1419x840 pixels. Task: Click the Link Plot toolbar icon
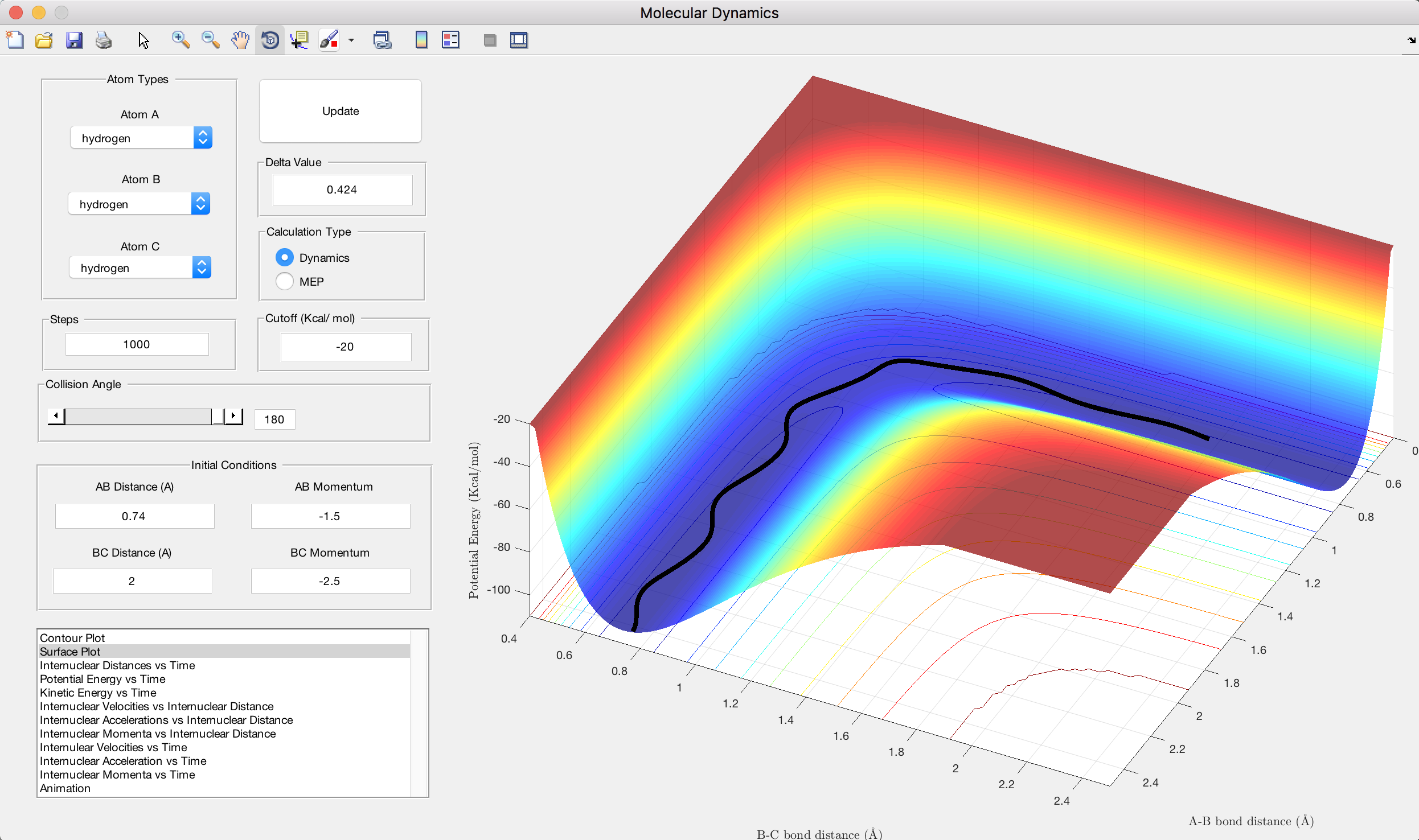pos(382,40)
